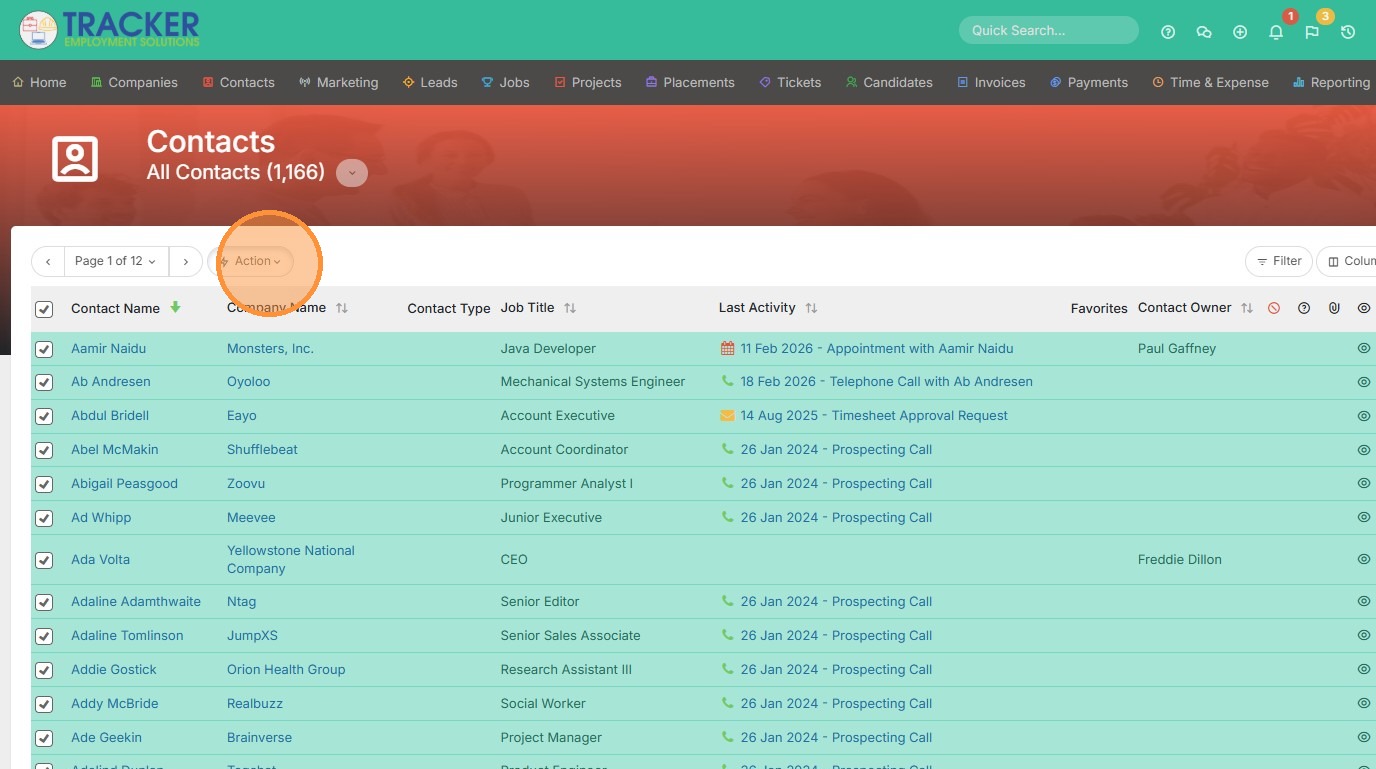The width and height of the screenshot is (1376, 769).
Task: Click the Contact Type column header
Action: click(x=449, y=309)
